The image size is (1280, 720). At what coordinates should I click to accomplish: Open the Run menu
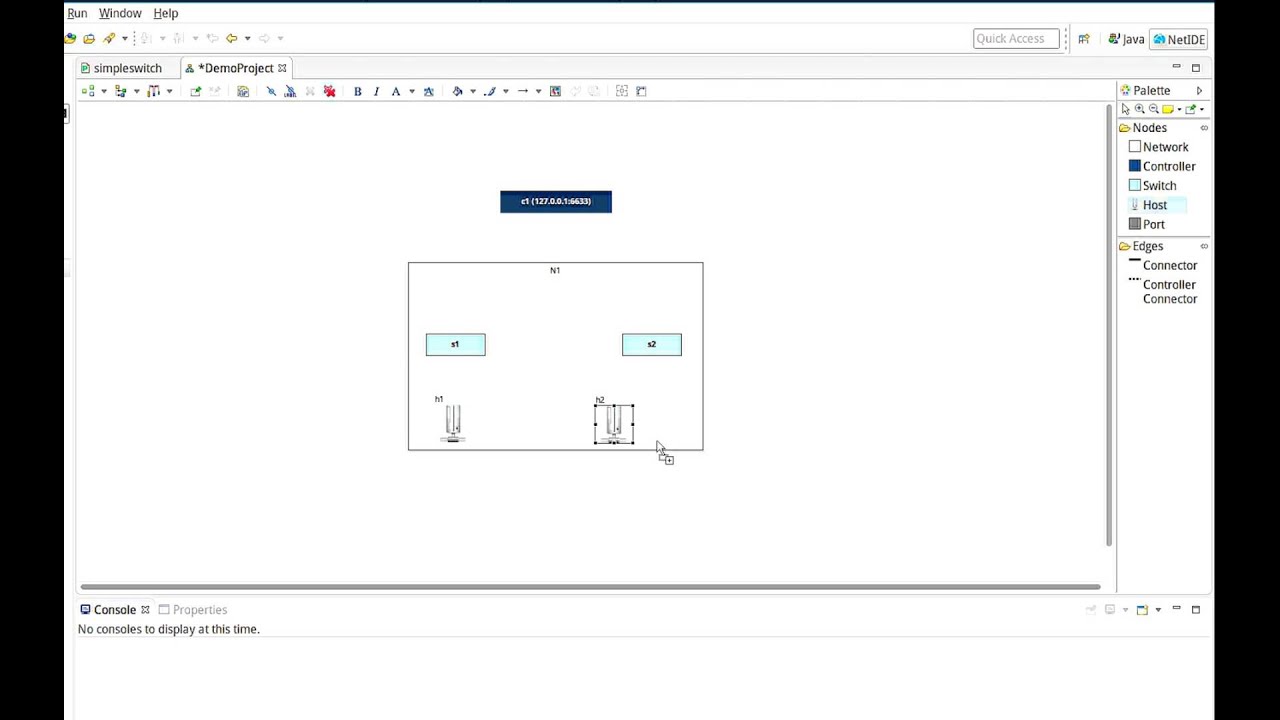[x=77, y=13]
